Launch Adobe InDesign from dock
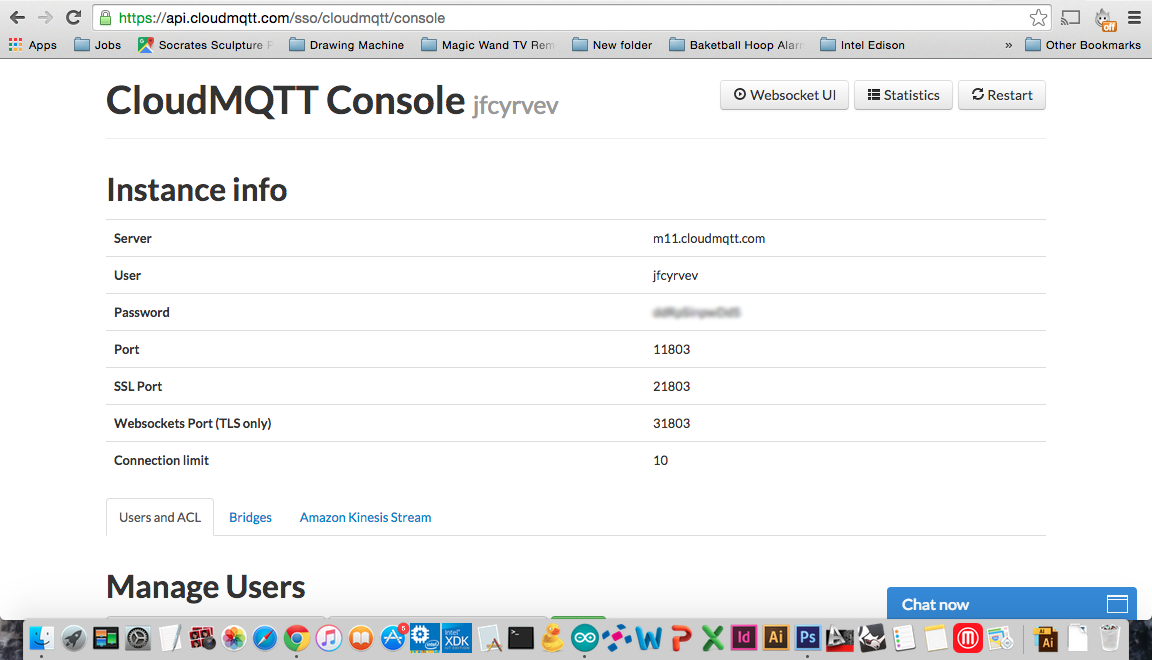 pyautogui.click(x=744, y=637)
